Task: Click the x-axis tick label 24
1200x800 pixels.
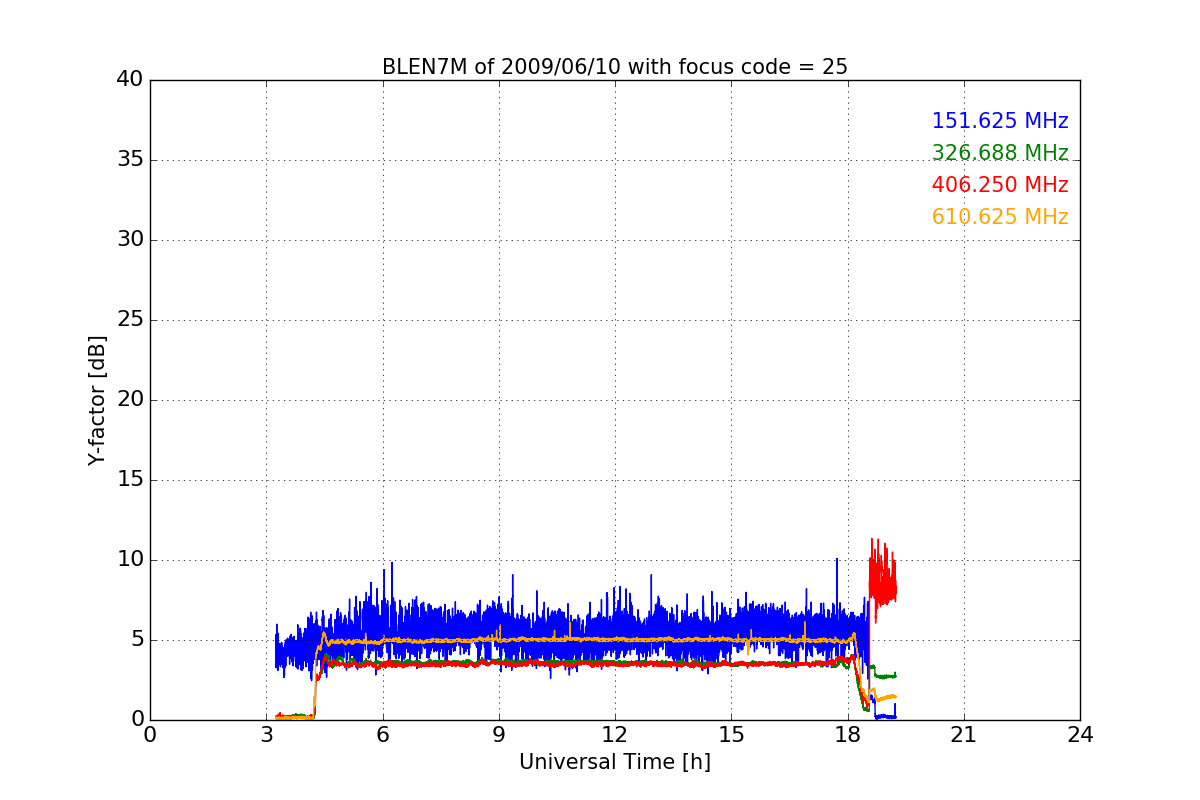Action: (x=1080, y=734)
